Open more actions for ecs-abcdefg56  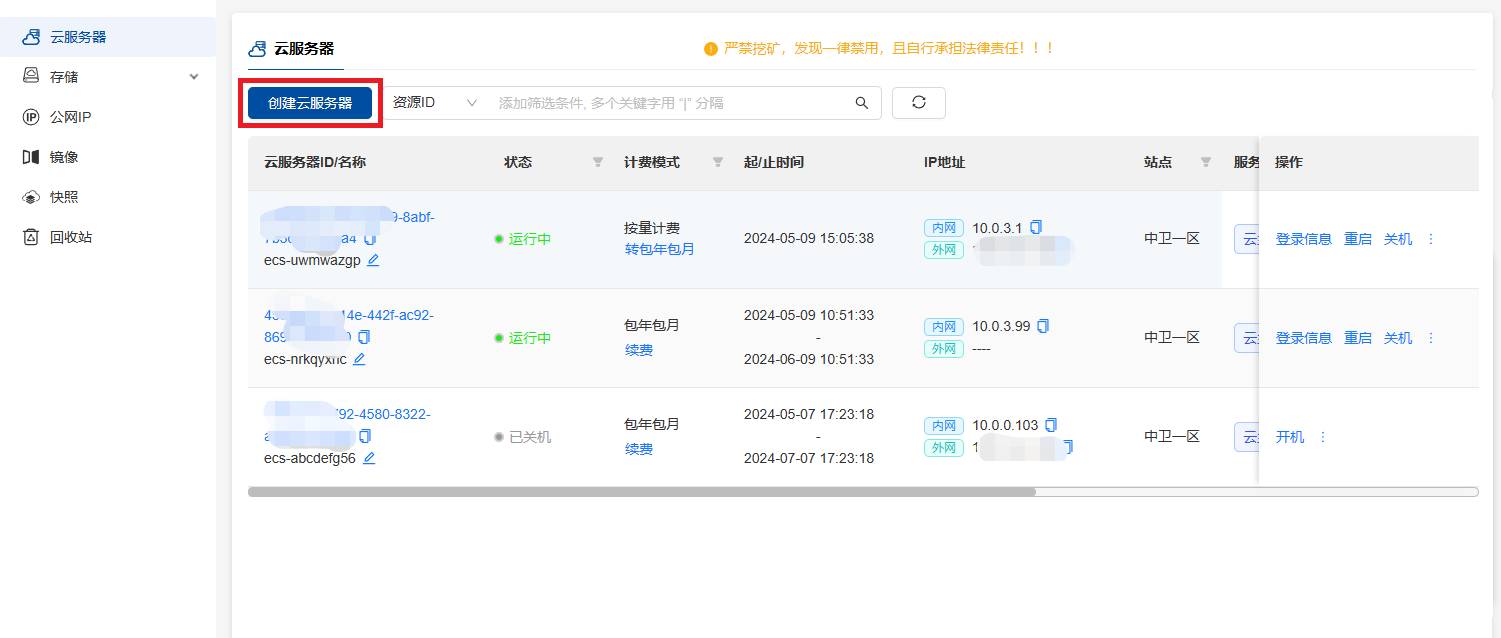tap(1323, 438)
